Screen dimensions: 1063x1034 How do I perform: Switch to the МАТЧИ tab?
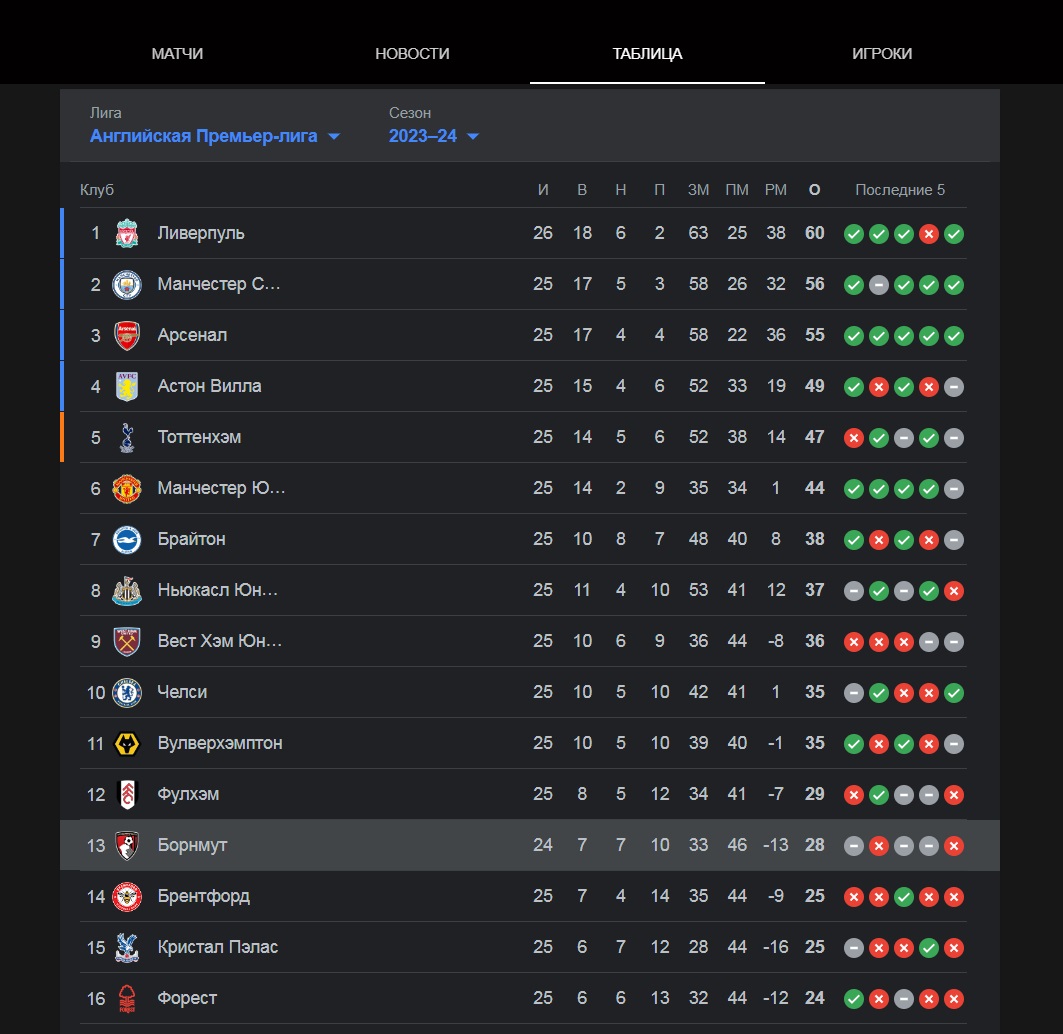pyautogui.click(x=177, y=54)
